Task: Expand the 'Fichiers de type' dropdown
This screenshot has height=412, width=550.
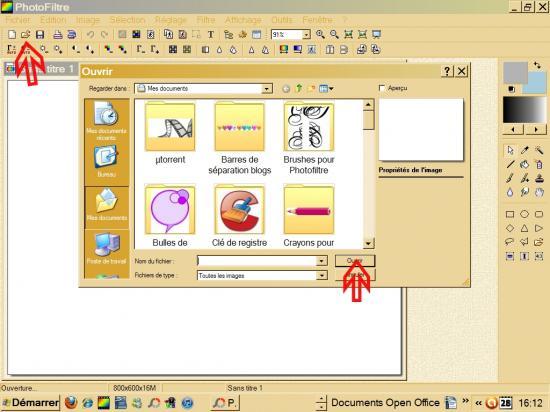Action: pos(322,276)
